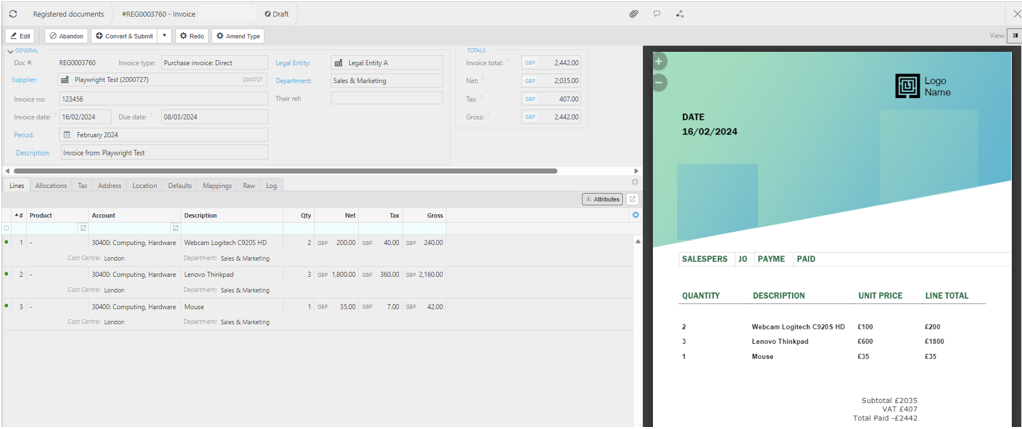Expand the Convert & Submit dropdown arrow

tap(165, 36)
